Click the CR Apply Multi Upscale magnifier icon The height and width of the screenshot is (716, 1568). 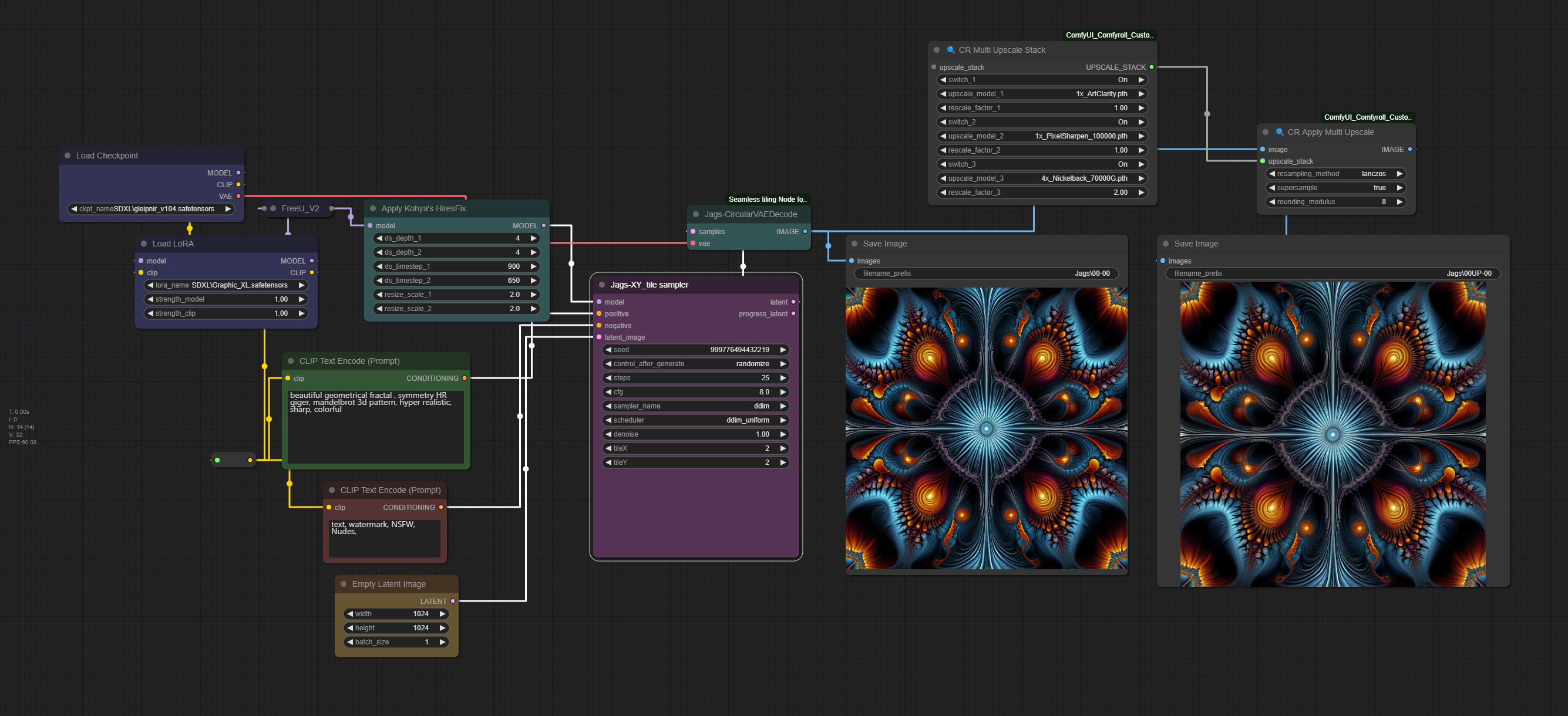1279,132
